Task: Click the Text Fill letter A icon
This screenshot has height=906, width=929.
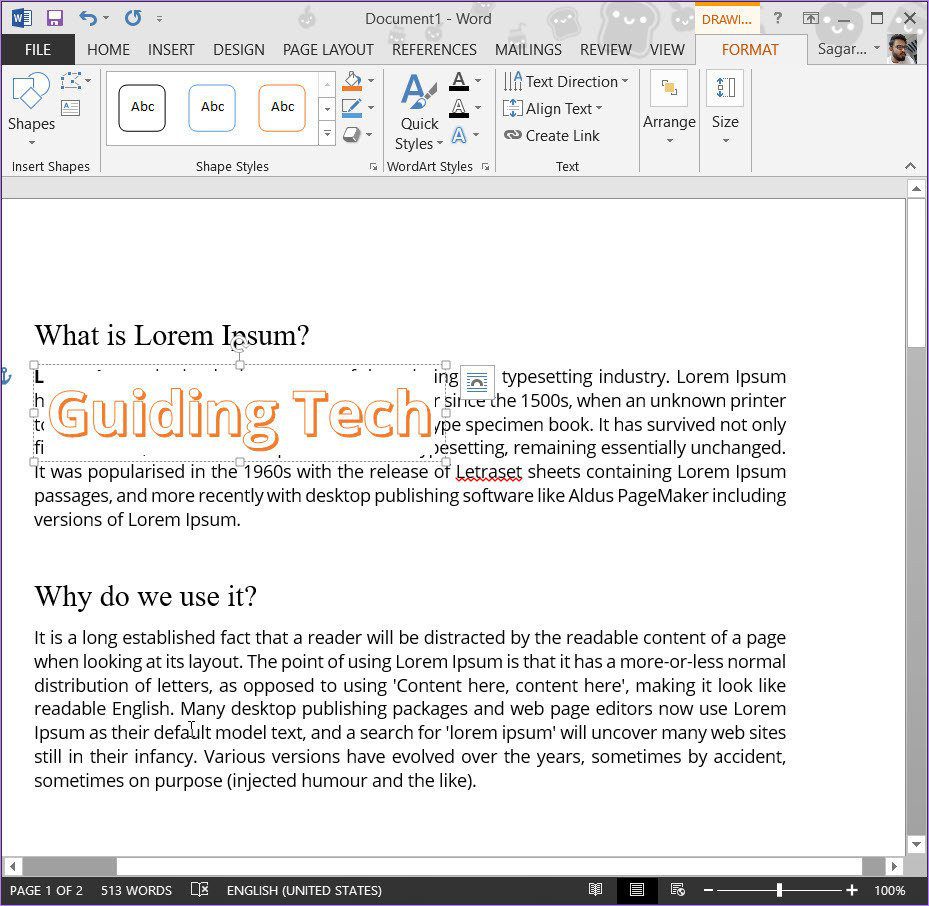Action: [x=459, y=81]
